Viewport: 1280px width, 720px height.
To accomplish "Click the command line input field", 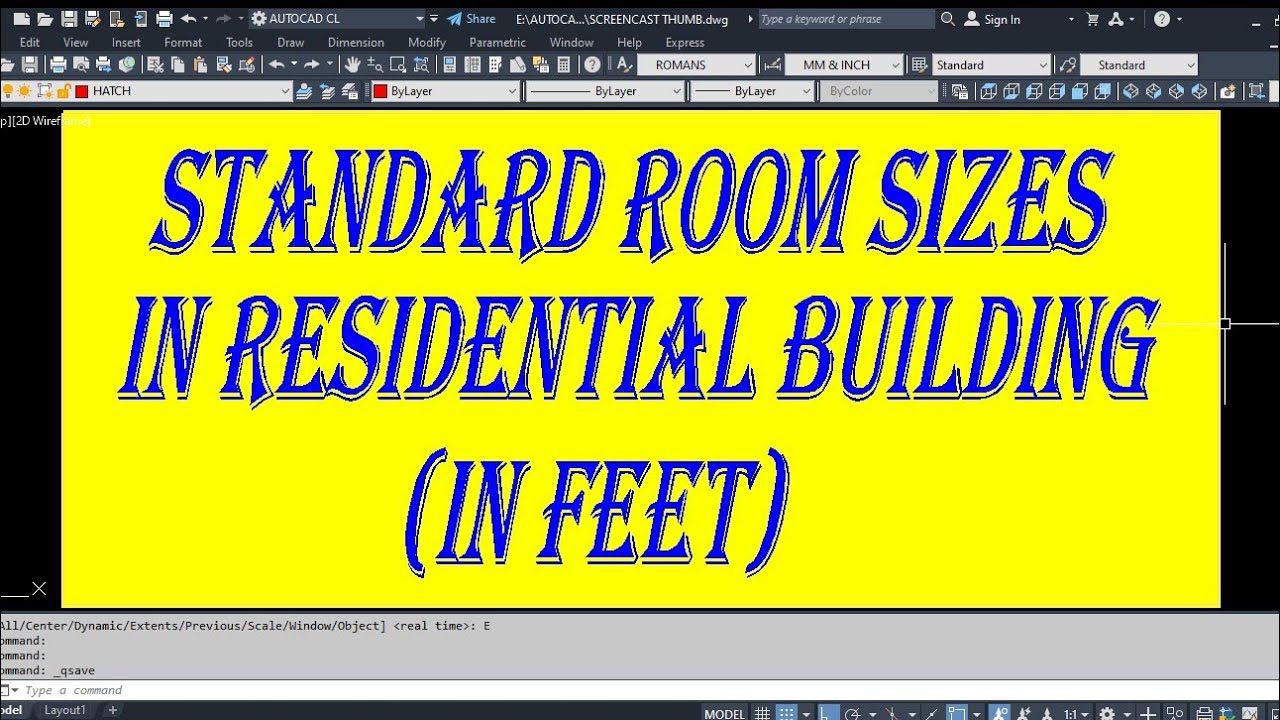I will [x=640, y=690].
